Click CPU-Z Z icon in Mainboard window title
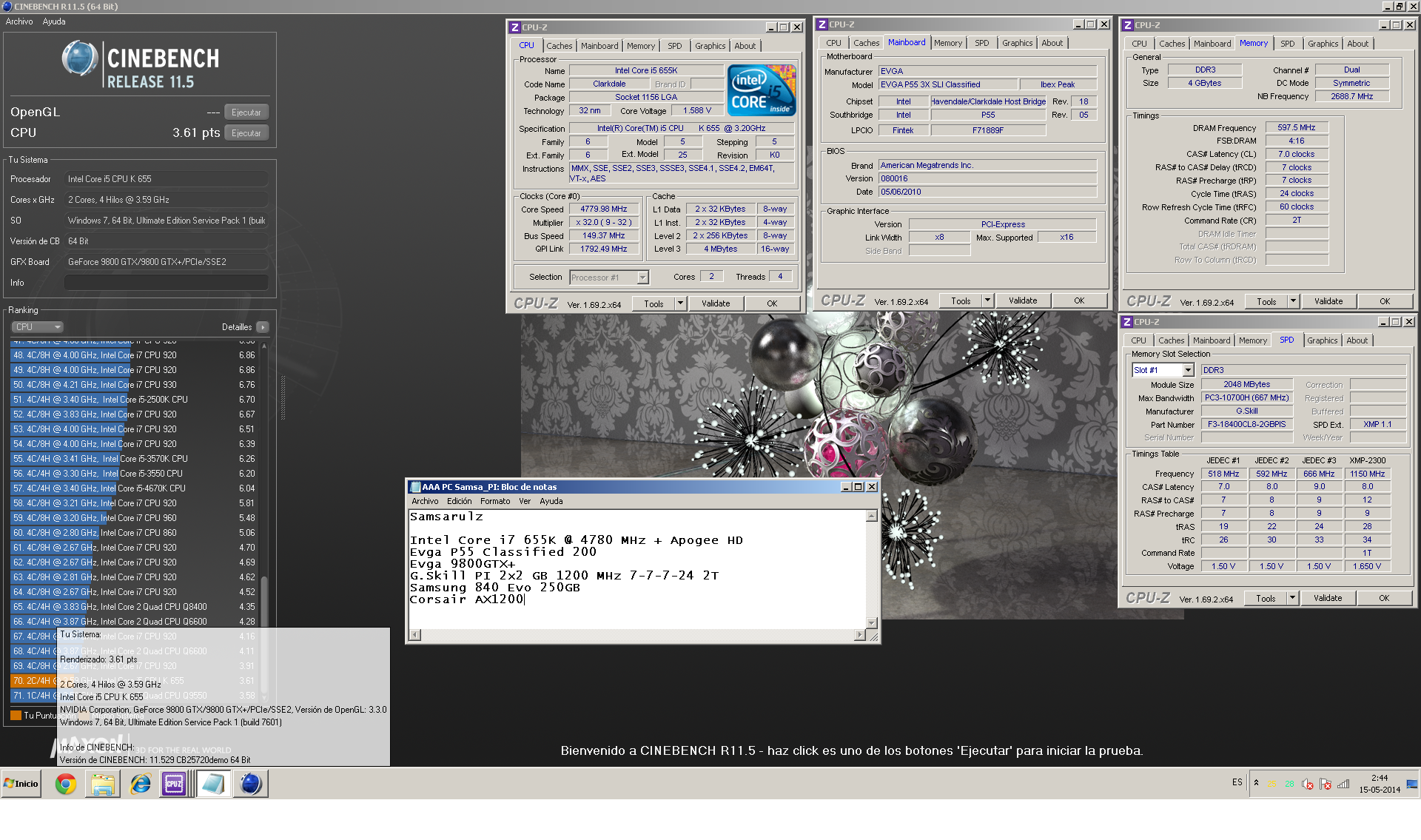This screenshot has width=1421, height=840. pos(822,24)
